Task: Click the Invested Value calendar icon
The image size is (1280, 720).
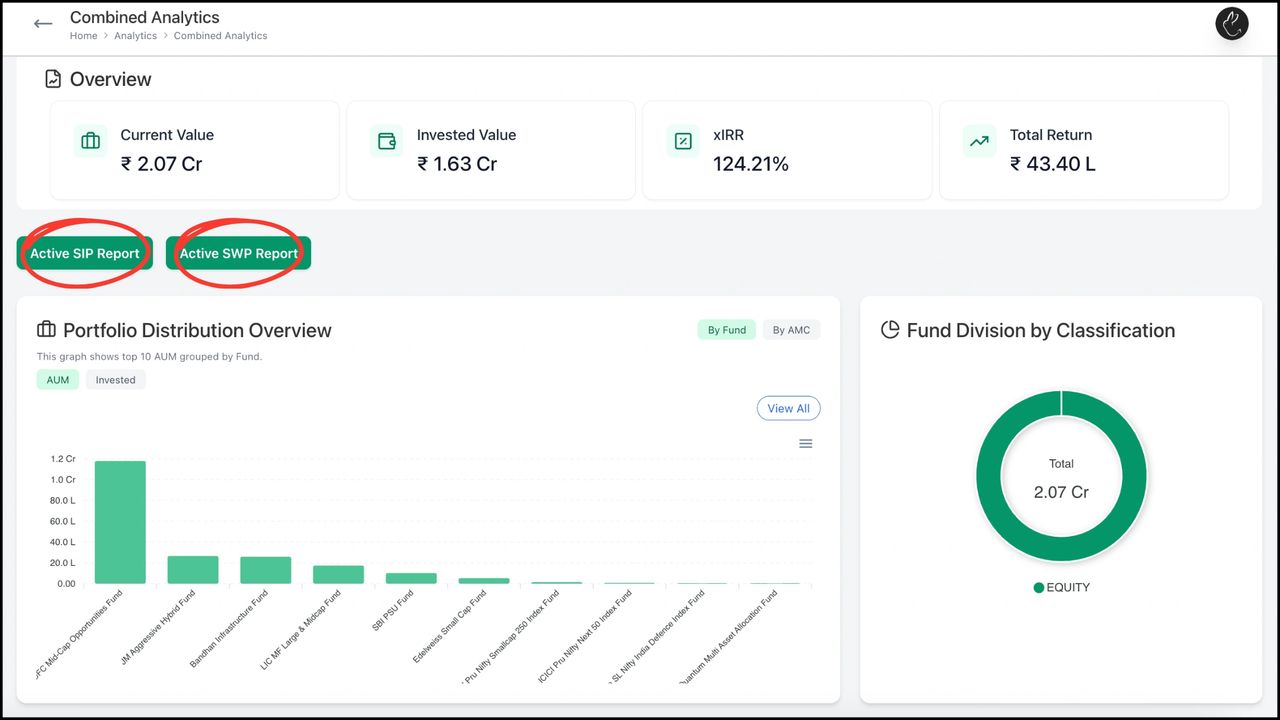Action: pyautogui.click(x=386, y=141)
